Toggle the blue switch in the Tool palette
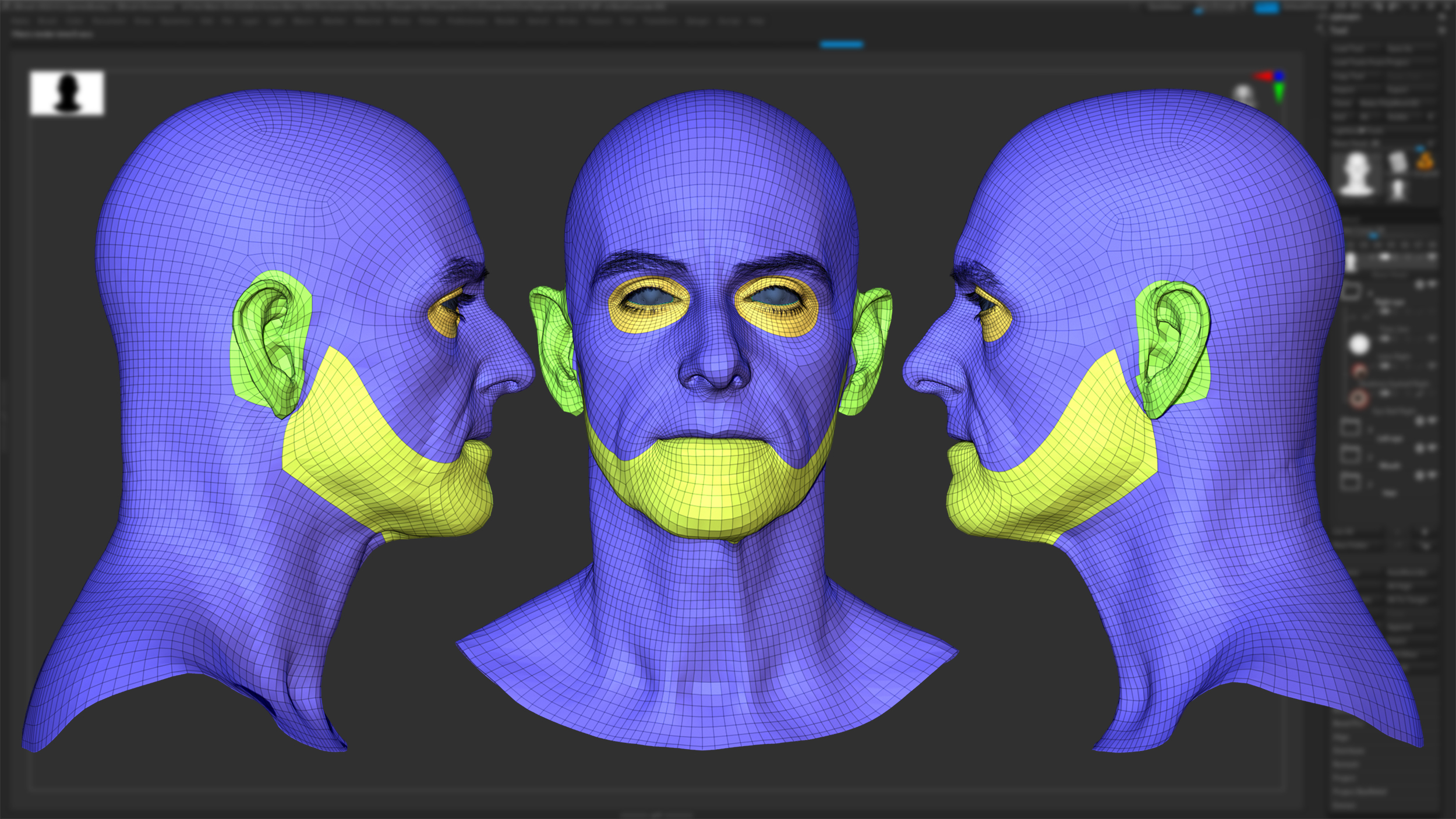The width and height of the screenshot is (1456, 819). pos(1420,148)
